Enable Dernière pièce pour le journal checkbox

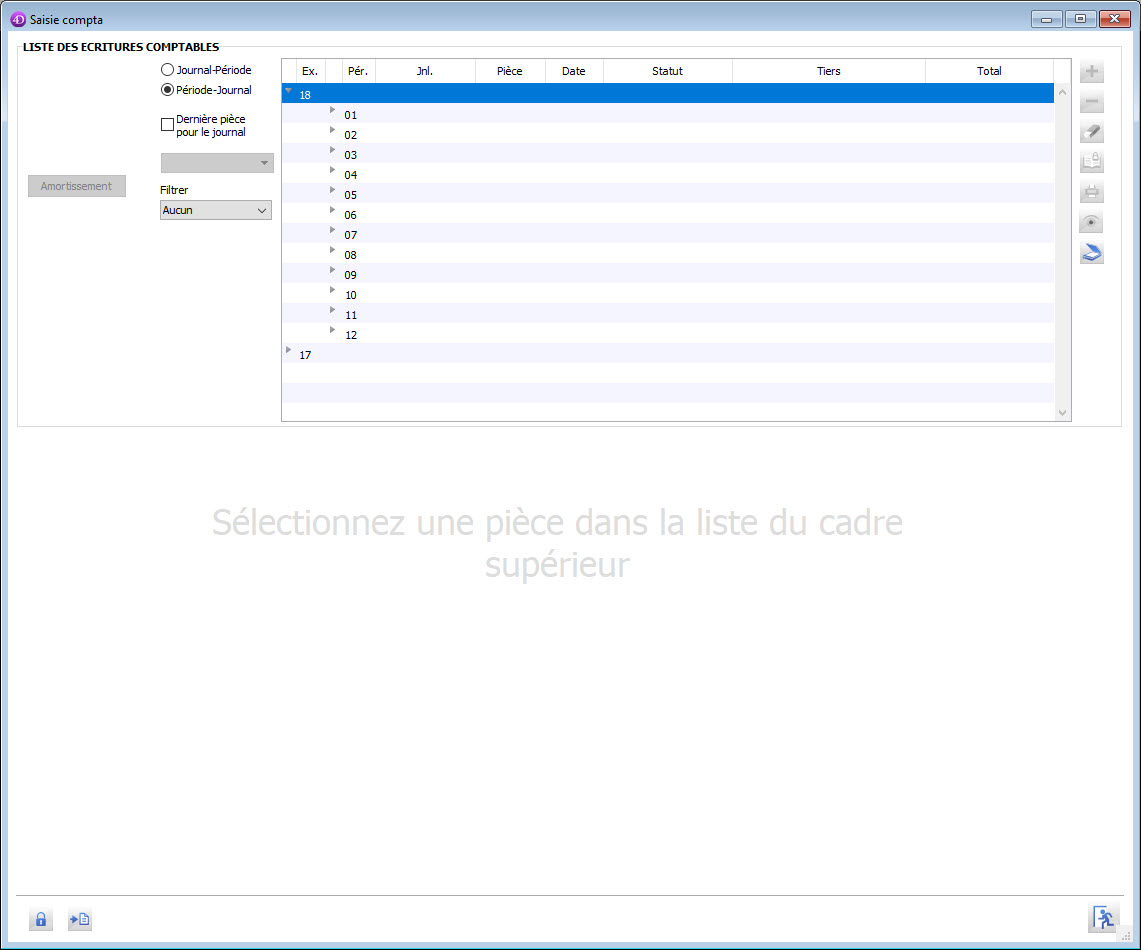167,125
